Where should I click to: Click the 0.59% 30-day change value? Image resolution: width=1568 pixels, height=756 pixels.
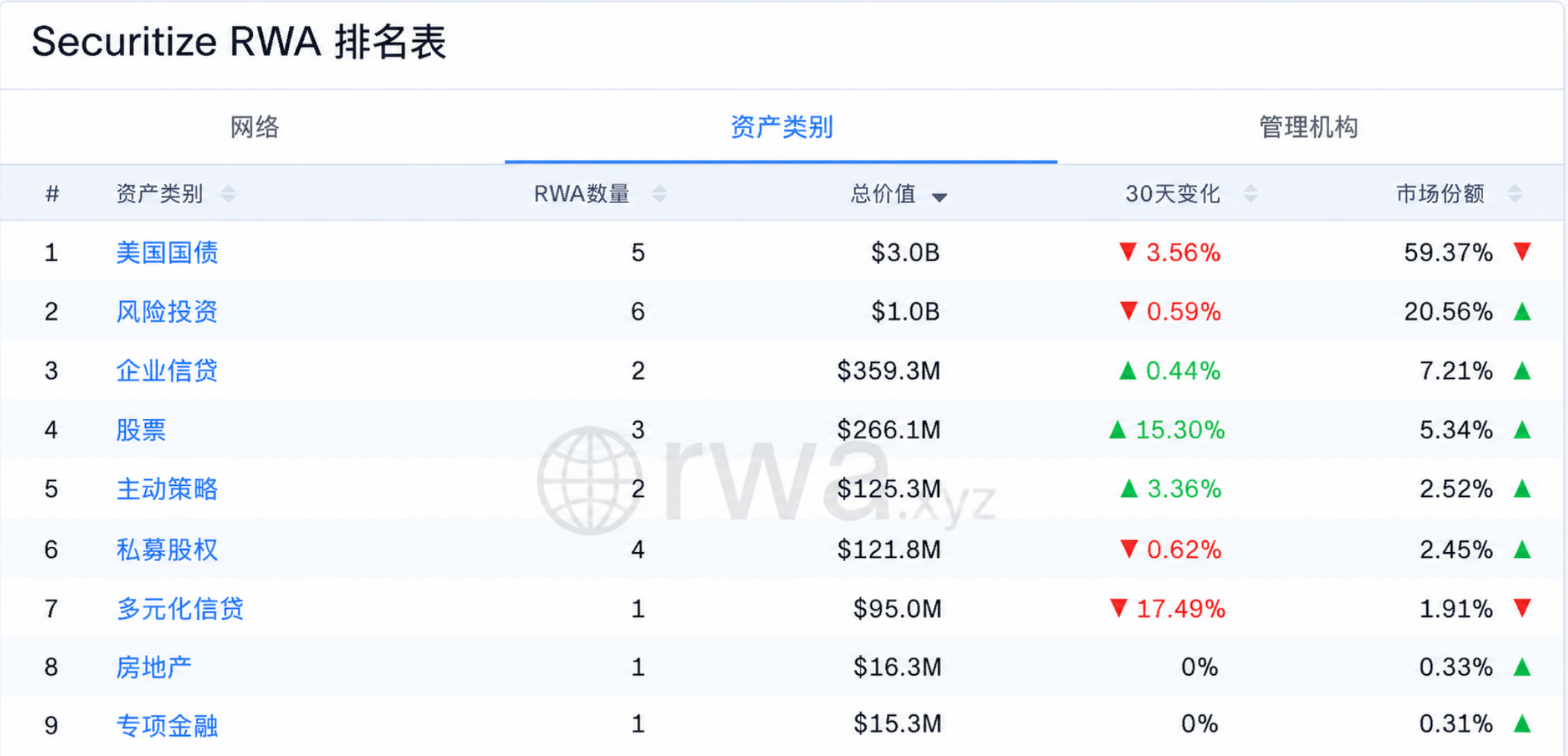[x=1183, y=312]
